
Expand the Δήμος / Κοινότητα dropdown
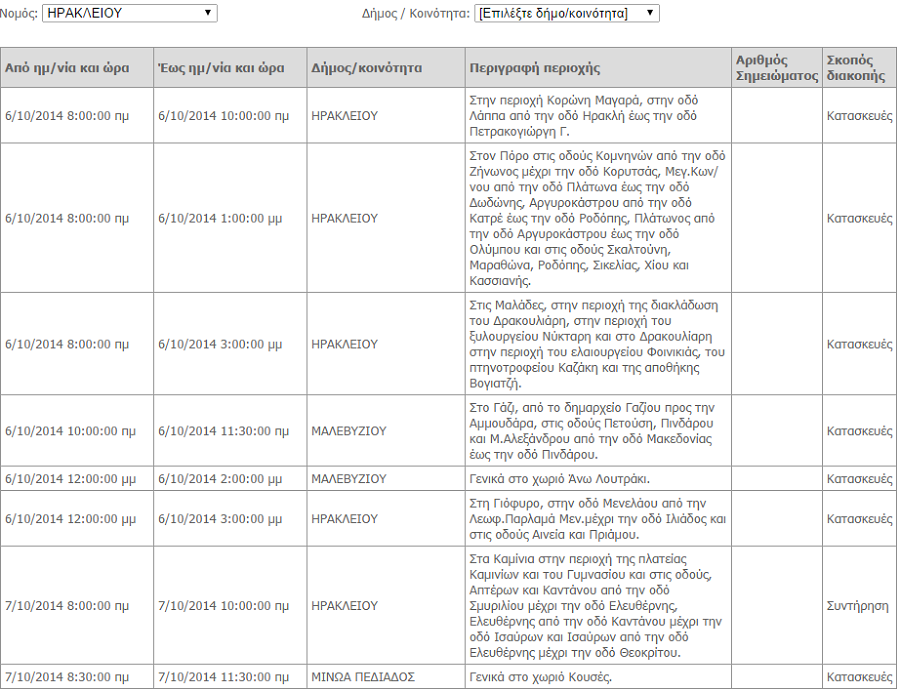pos(566,13)
